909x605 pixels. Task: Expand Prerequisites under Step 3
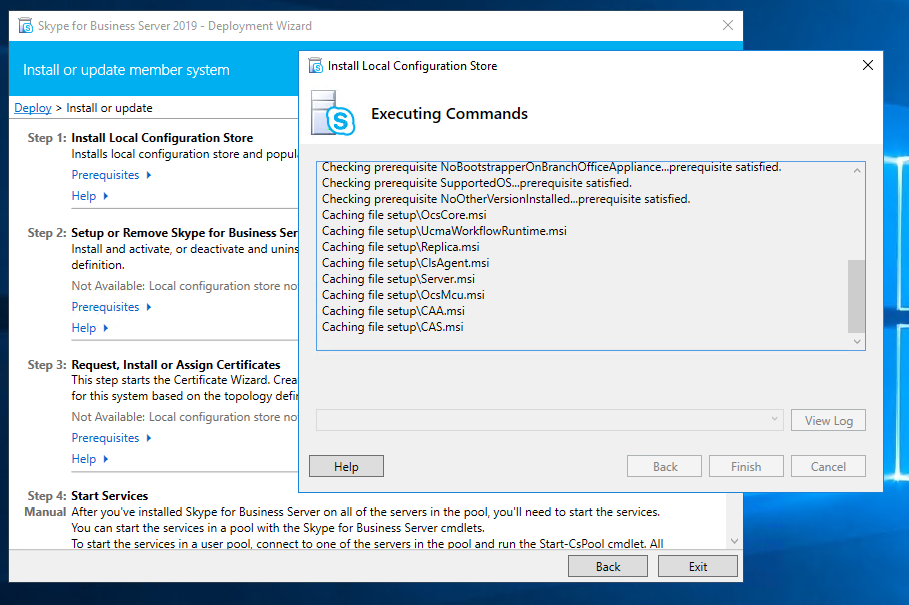(x=111, y=438)
